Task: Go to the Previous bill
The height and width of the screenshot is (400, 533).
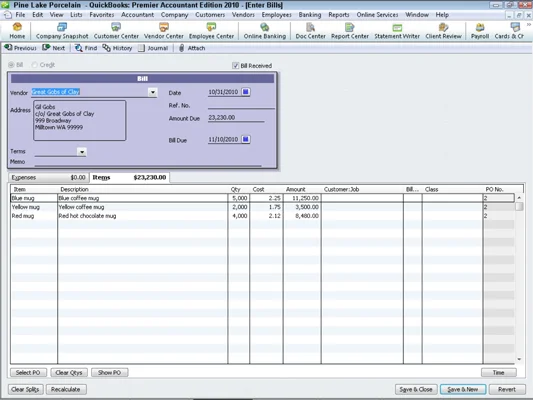Action: coord(20,48)
